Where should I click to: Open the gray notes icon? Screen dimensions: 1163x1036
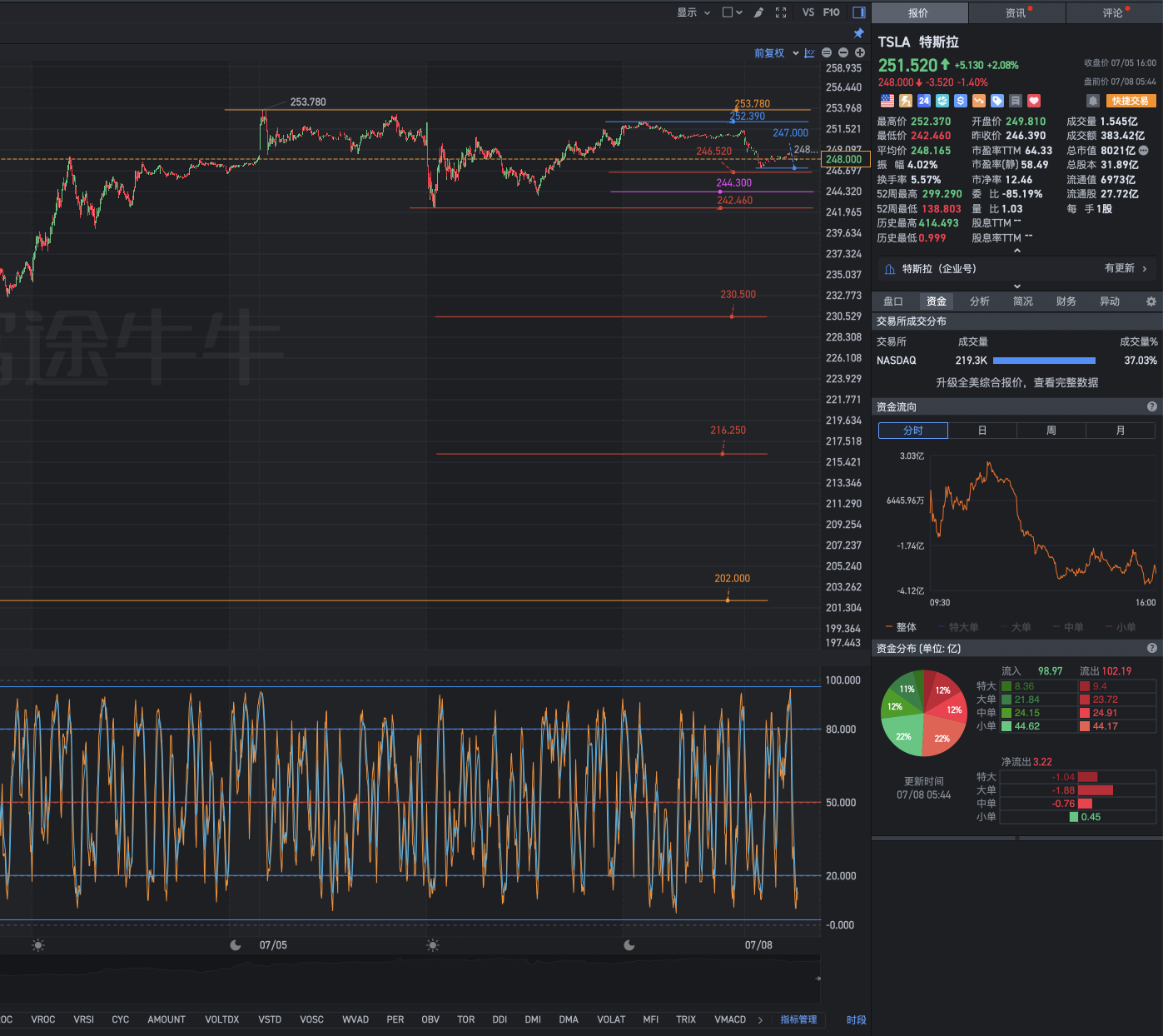click(1016, 101)
